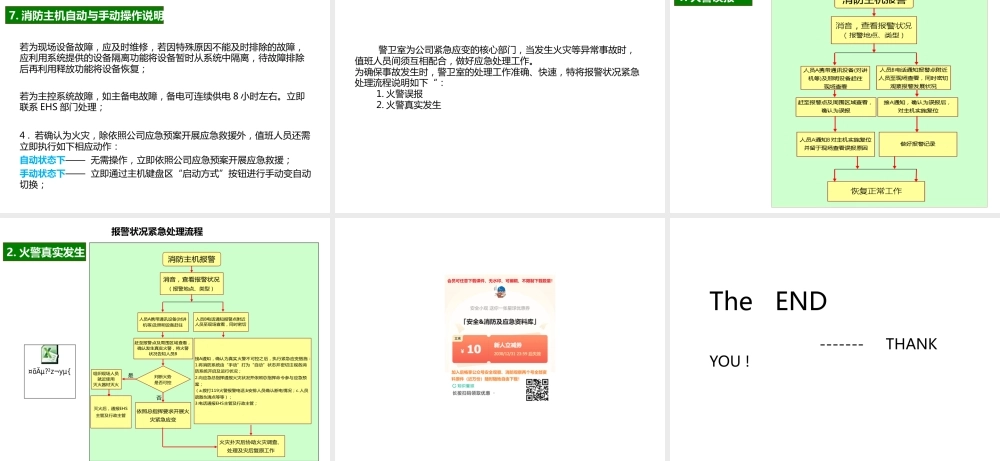1000x461 pixels.
Task: Select the '7. 消防主机自动与手动操作说明' green heading
Action: [x=85, y=15]
